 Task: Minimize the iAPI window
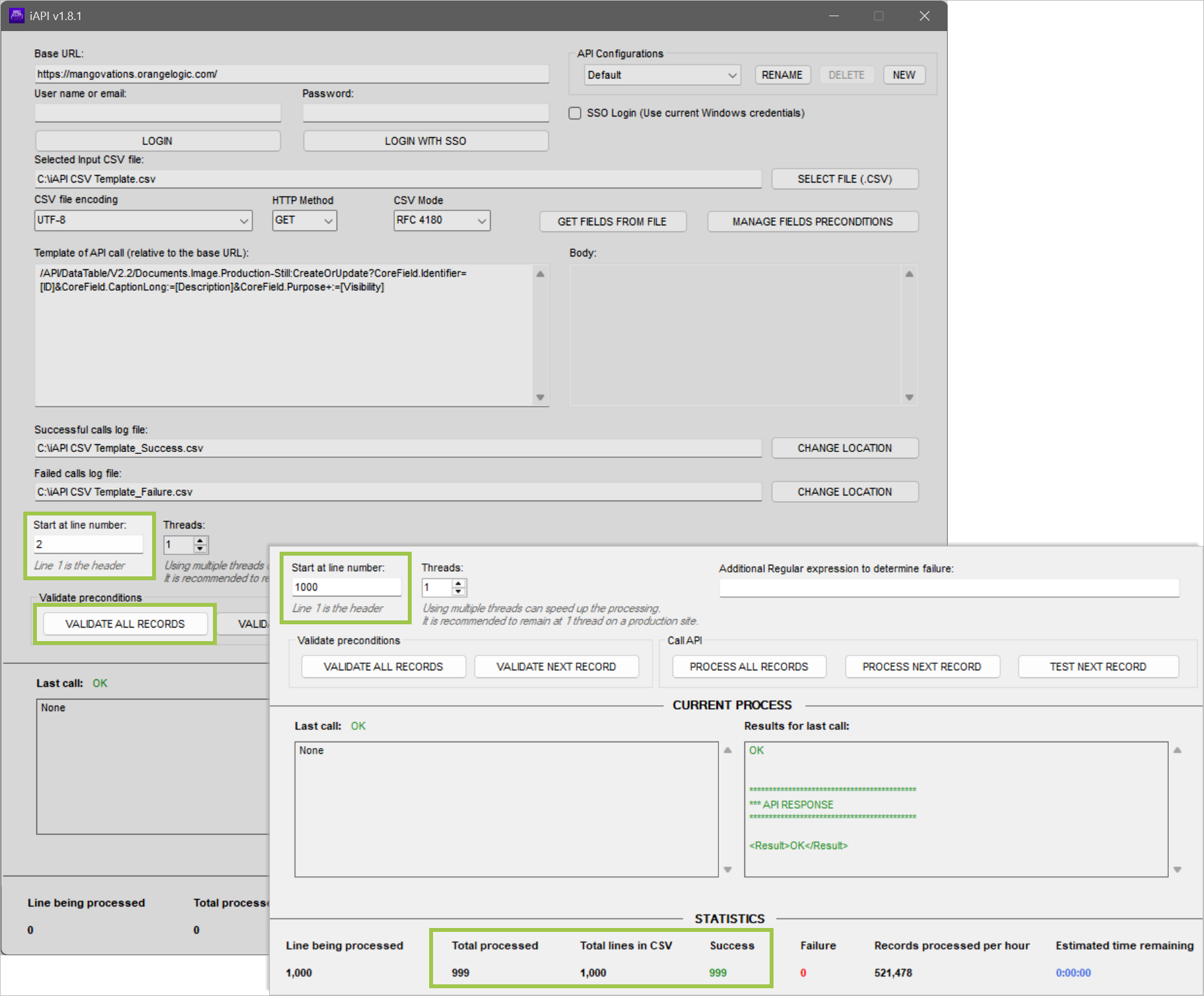[x=834, y=16]
